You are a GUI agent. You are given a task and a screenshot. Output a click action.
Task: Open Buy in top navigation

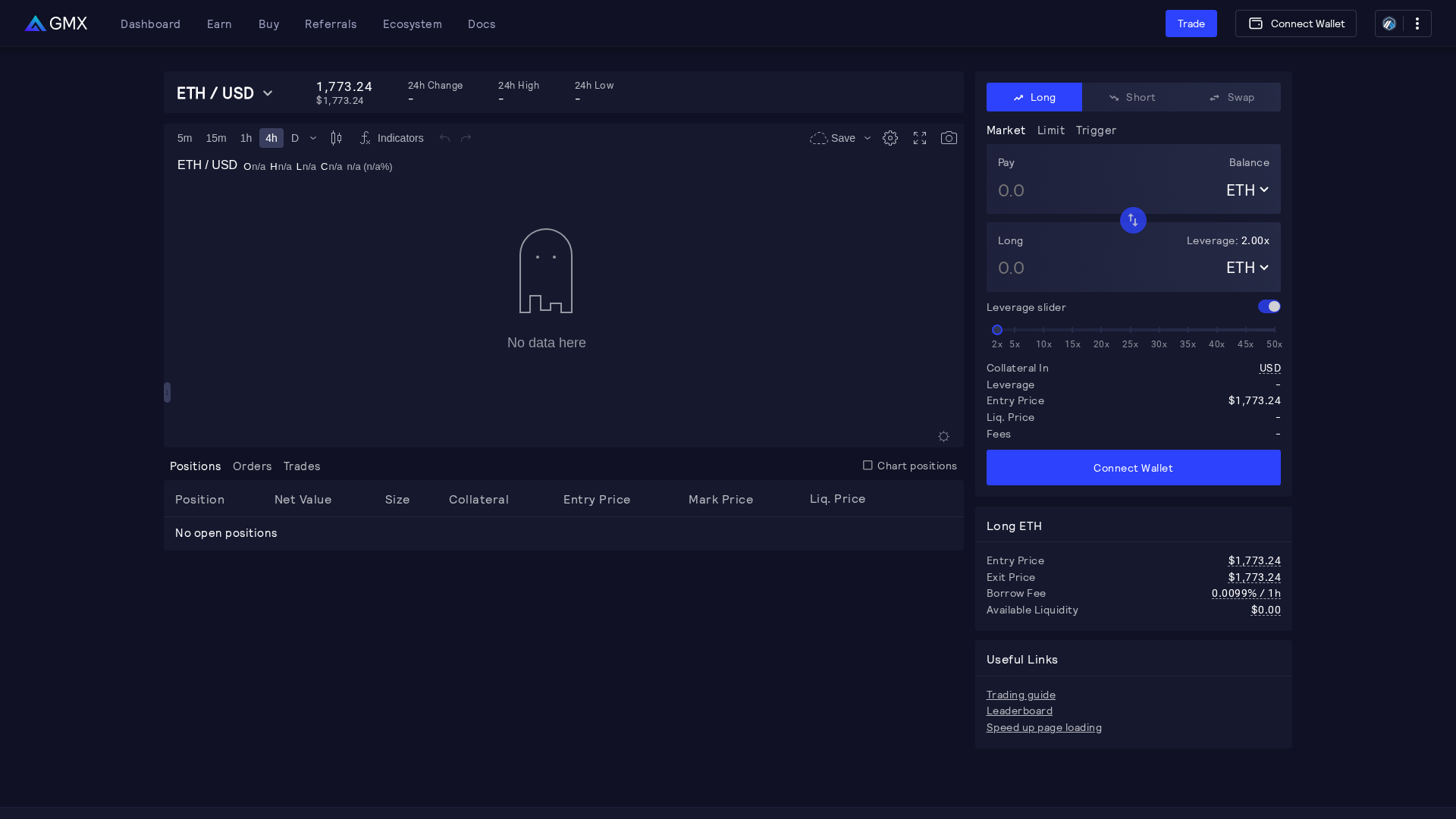[x=268, y=24]
